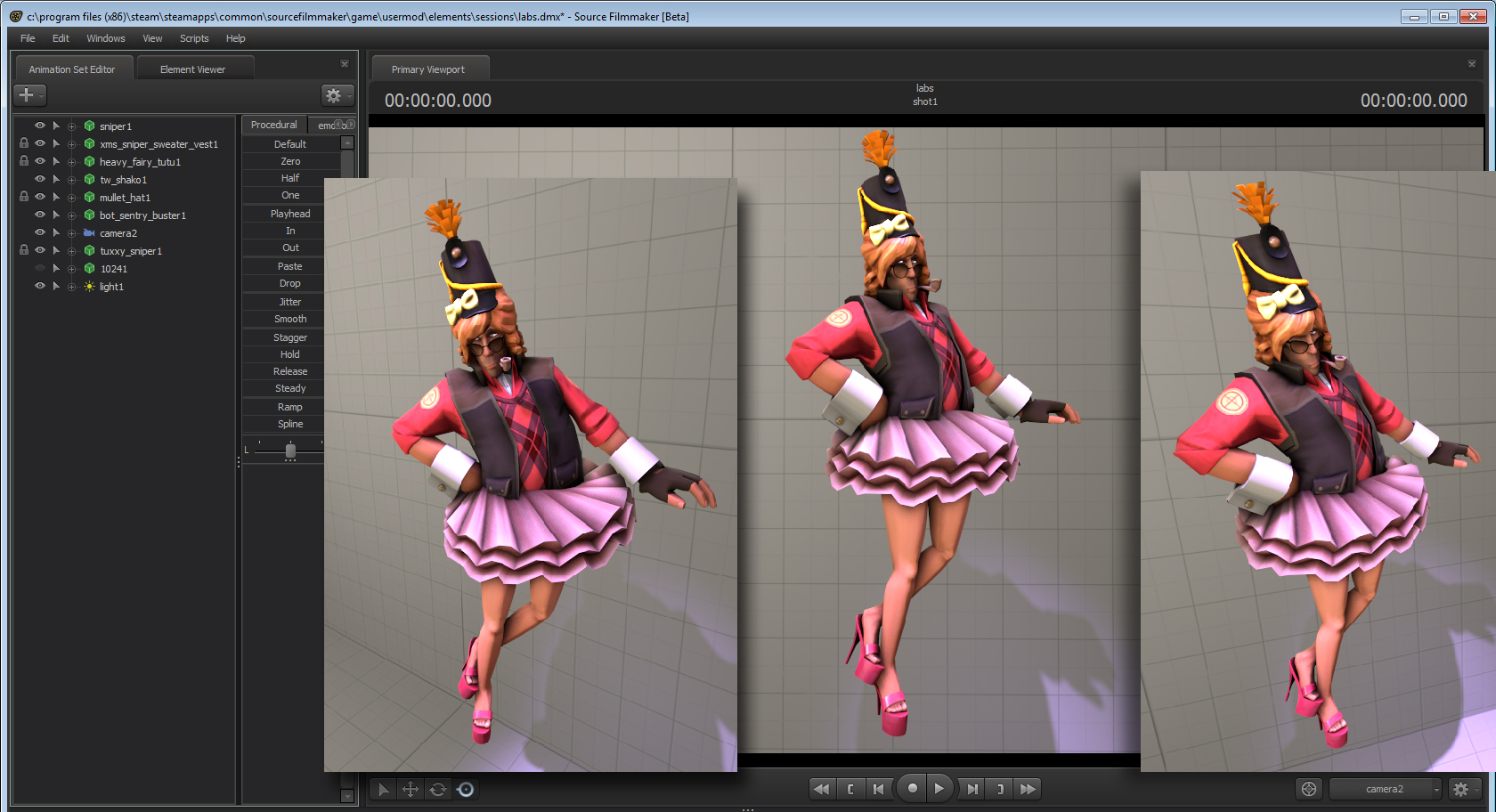Expand the sniper1 tree node
The height and width of the screenshot is (812, 1496).
pos(72,126)
